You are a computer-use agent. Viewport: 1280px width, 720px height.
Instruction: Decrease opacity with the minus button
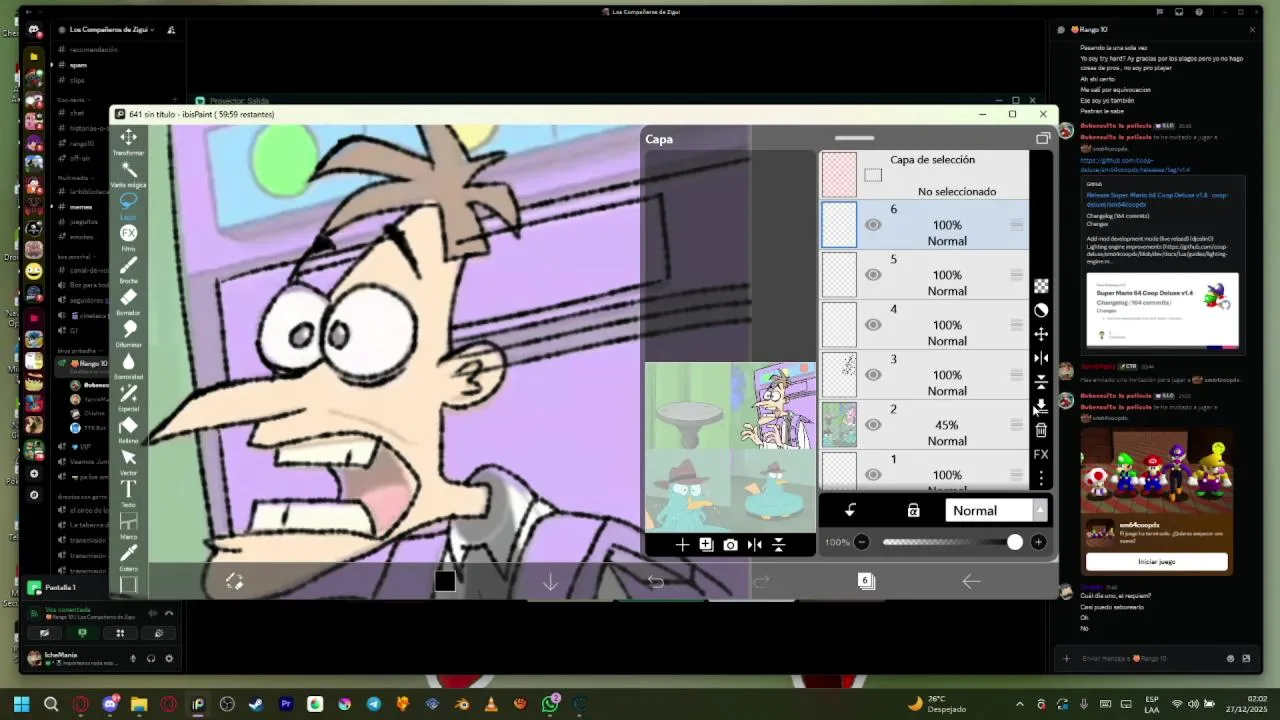click(861, 542)
